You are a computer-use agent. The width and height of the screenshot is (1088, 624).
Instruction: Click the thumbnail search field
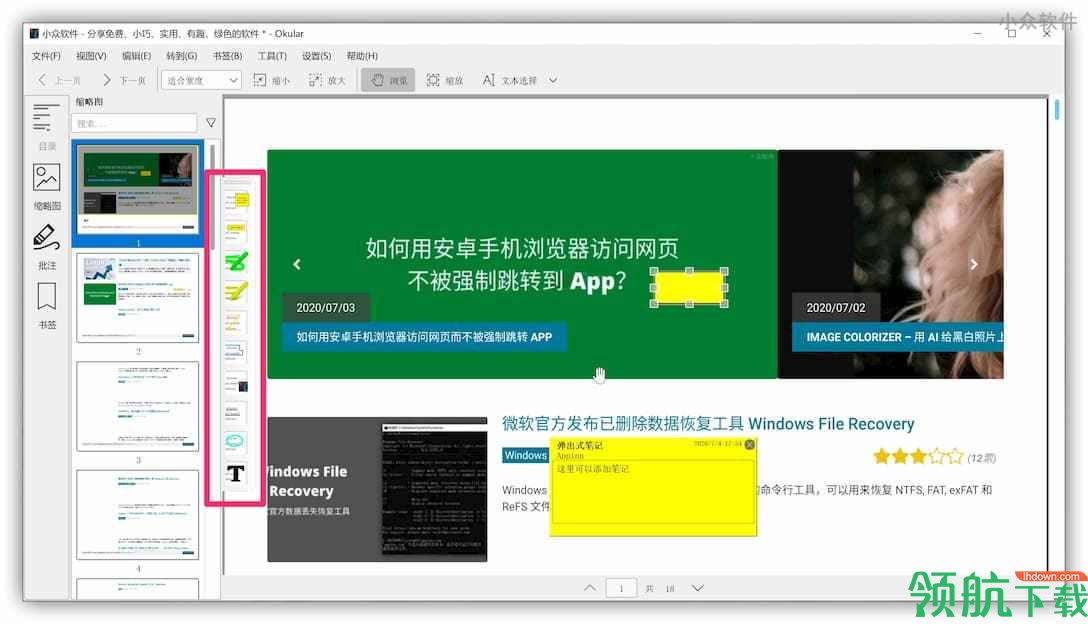(x=135, y=124)
